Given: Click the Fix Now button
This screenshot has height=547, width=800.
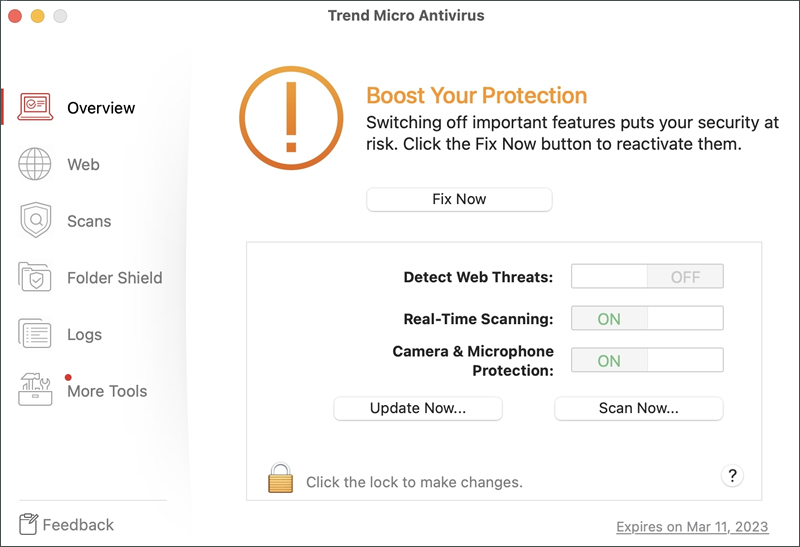Looking at the screenshot, I should coord(459,199).
